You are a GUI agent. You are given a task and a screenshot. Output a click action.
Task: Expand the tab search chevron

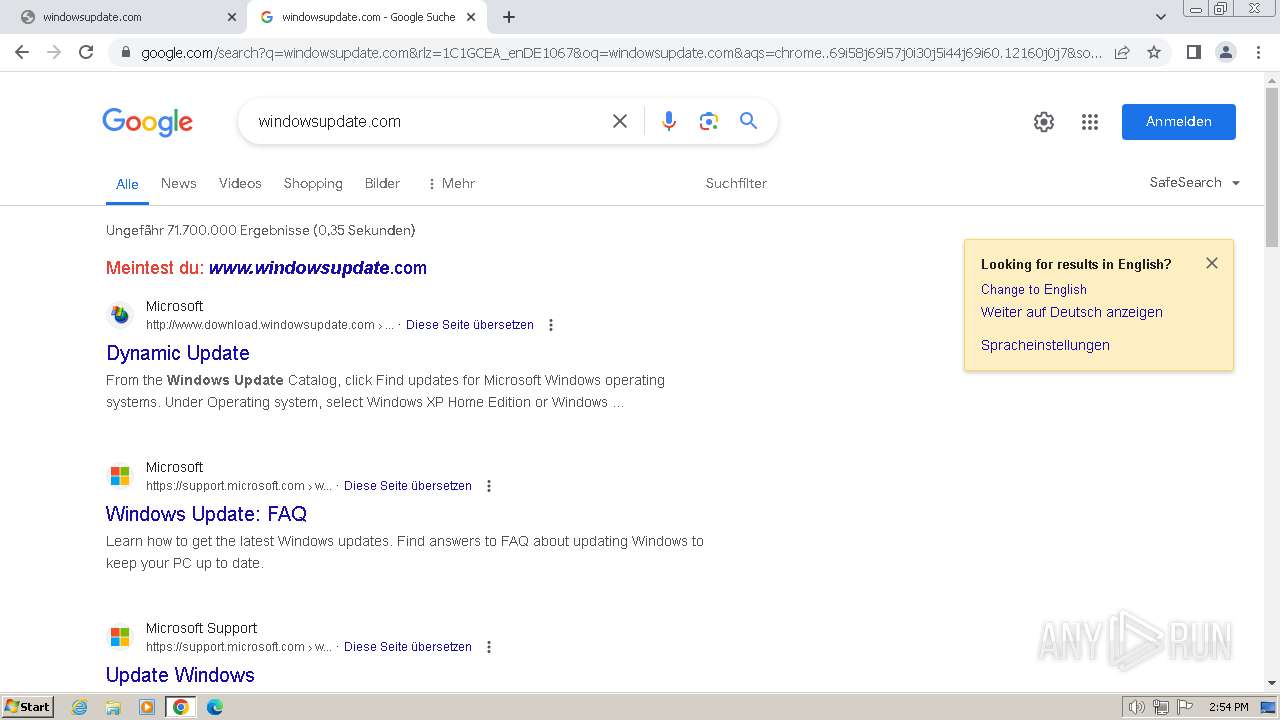click(1160, 17)
